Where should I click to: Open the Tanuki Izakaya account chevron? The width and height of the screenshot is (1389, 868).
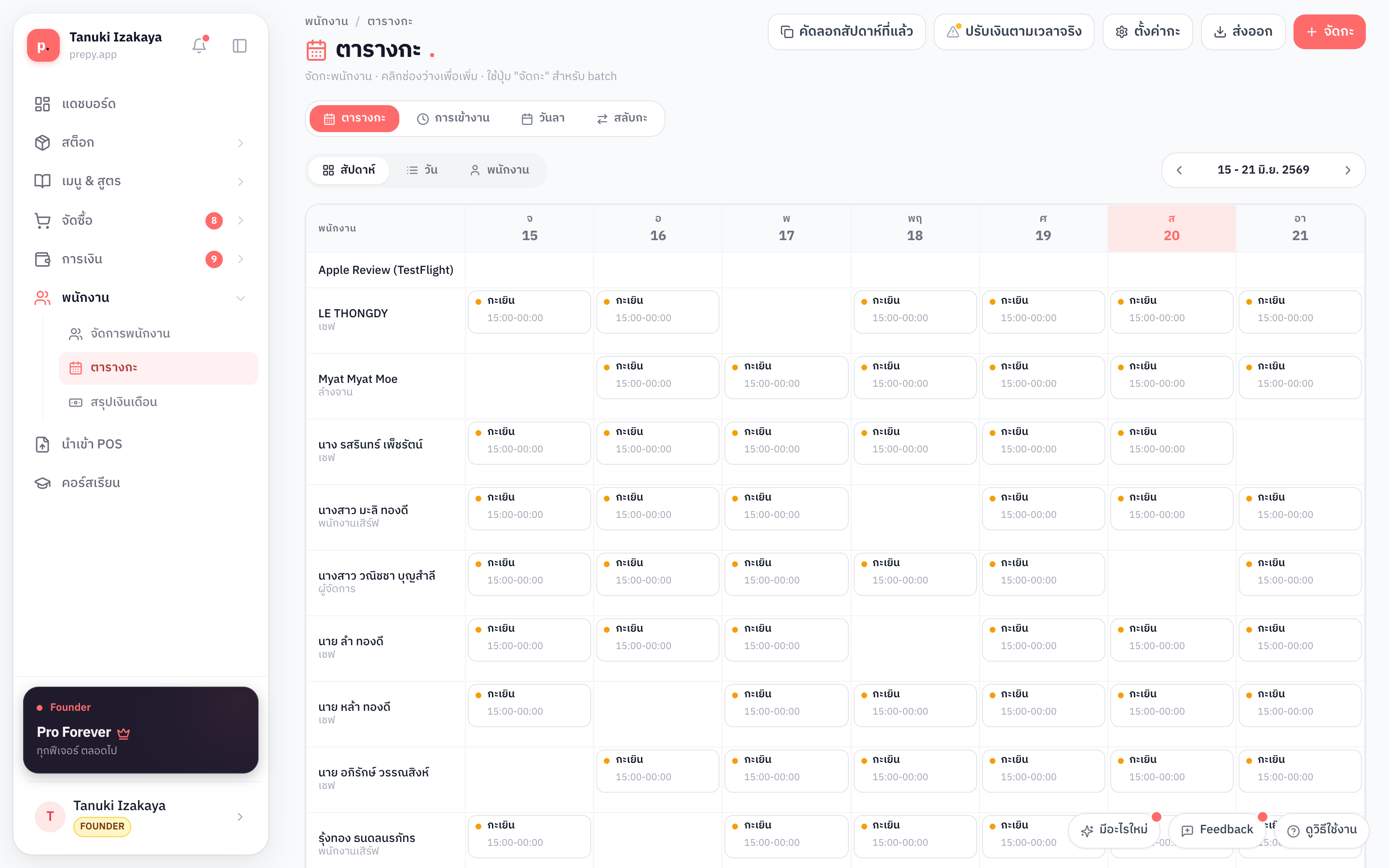pos(240,816)
